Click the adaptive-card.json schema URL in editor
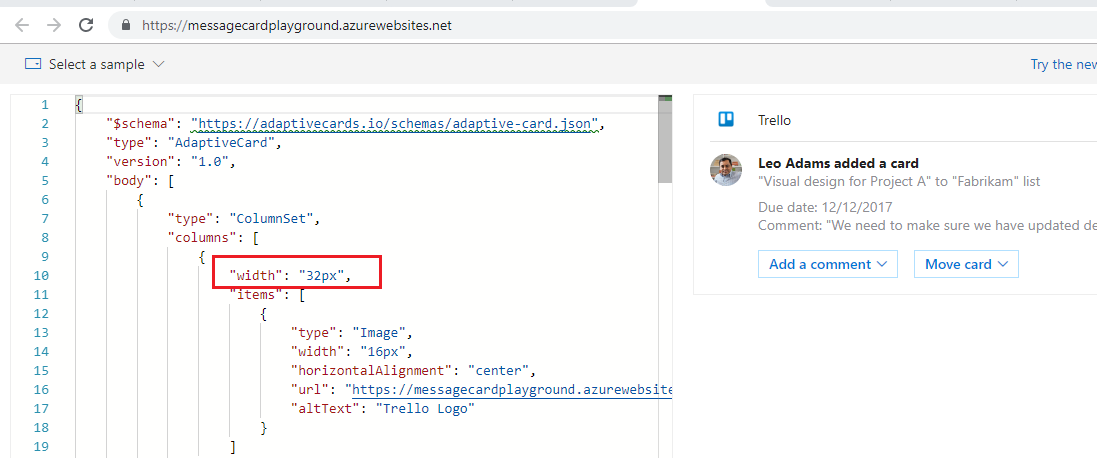This screenshot has height=458, width=1097. (x=397, y=124)
